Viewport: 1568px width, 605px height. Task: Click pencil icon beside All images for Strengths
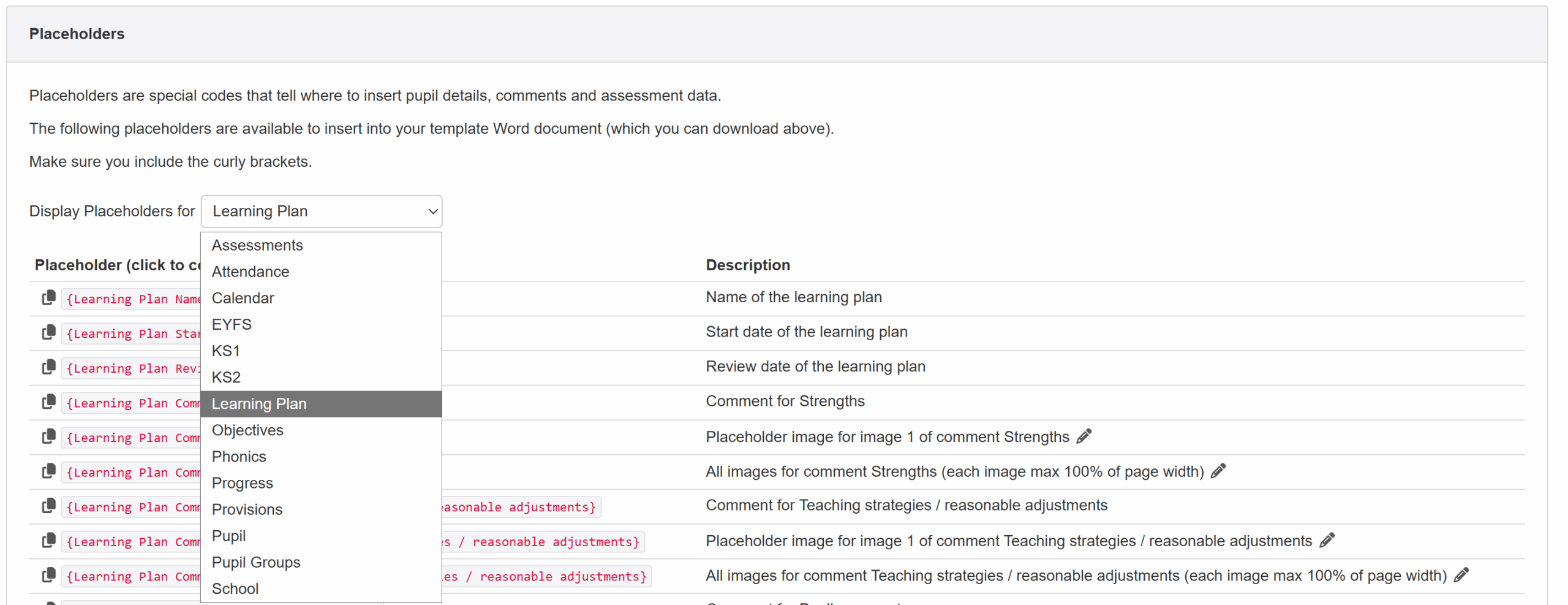1218,471
